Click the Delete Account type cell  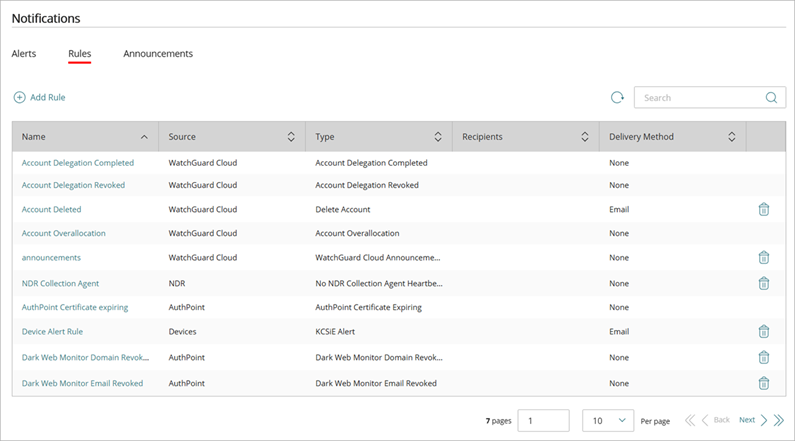343,209
